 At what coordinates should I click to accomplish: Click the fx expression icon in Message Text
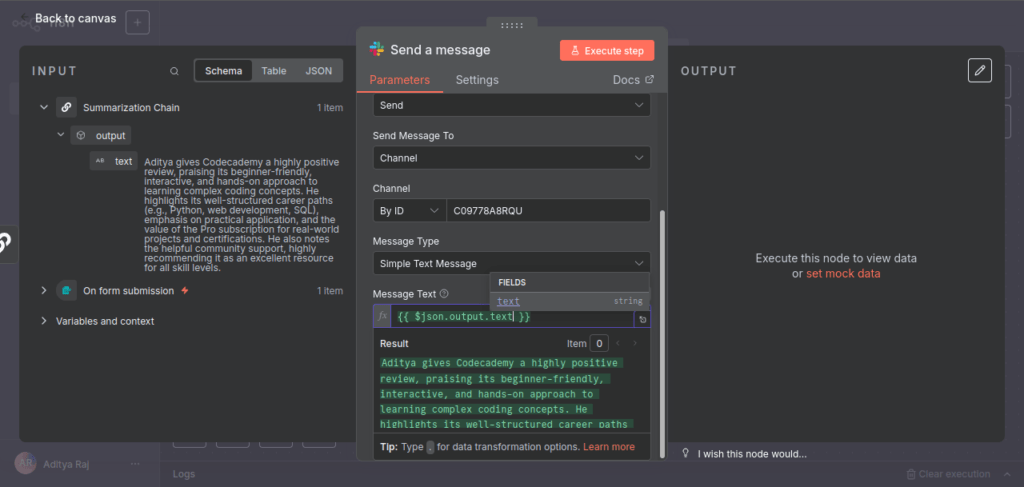381,316
